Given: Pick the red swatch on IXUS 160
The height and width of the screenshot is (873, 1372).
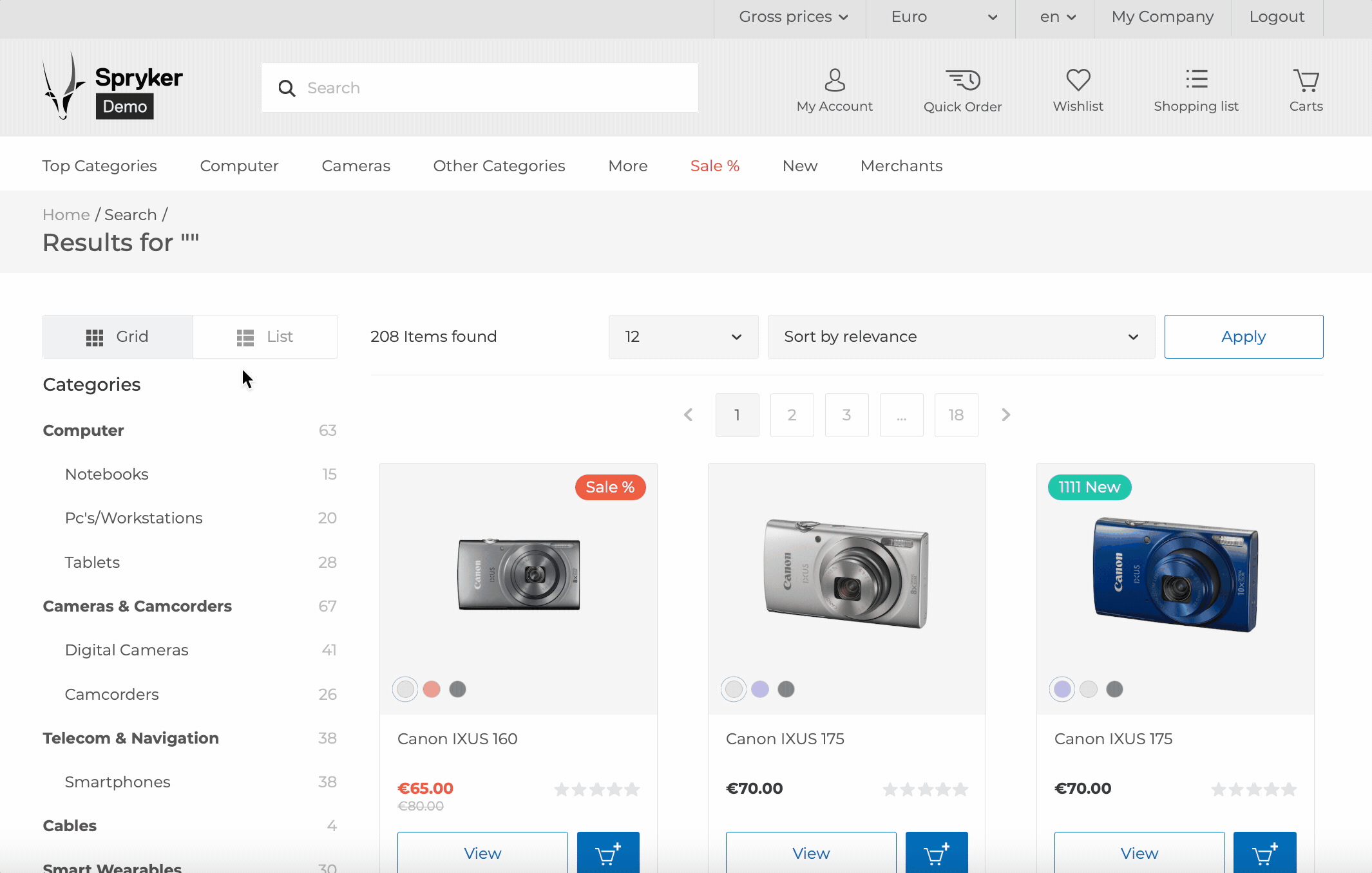Looking at the screenshot, I should [432, 689].
